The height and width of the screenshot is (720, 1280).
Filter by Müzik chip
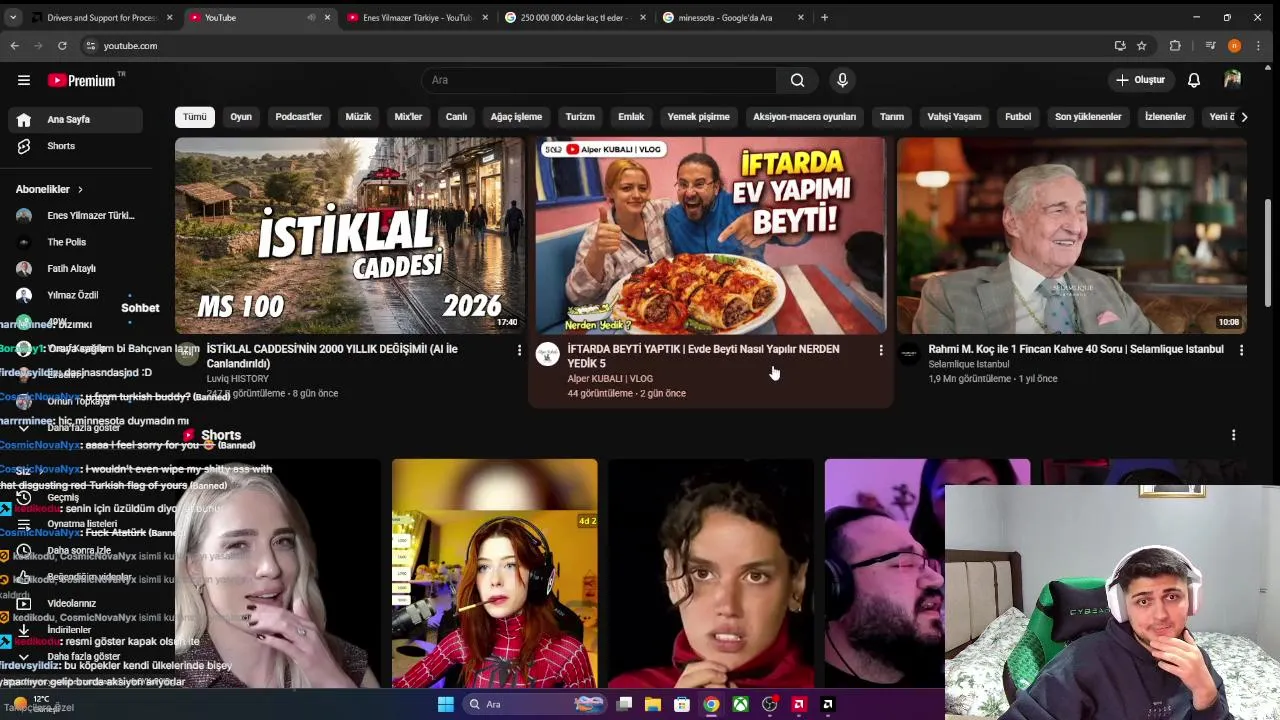(x=358, y=117)
